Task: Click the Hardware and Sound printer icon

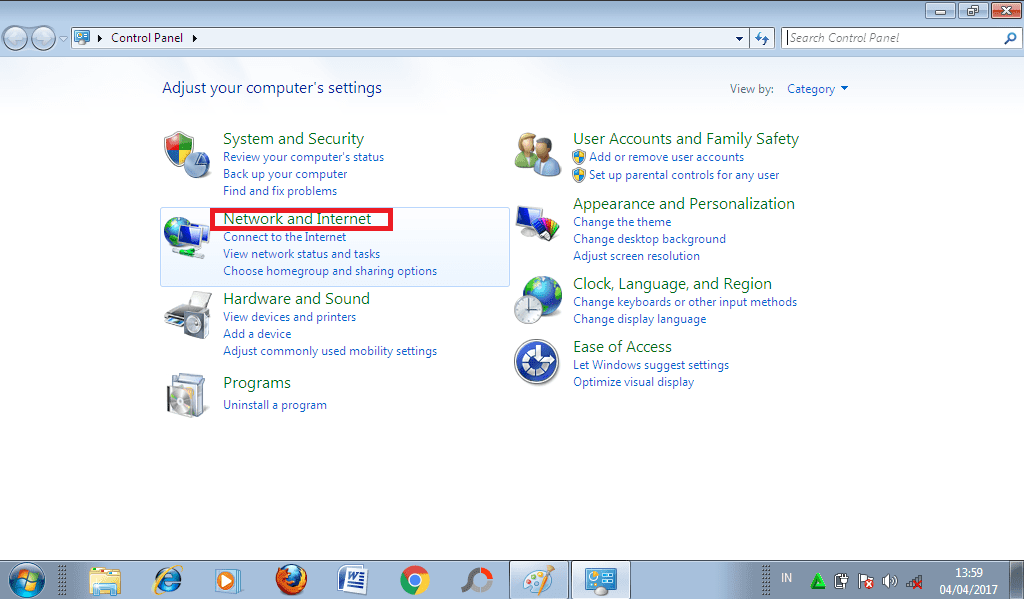Action: tap(188, 315)
